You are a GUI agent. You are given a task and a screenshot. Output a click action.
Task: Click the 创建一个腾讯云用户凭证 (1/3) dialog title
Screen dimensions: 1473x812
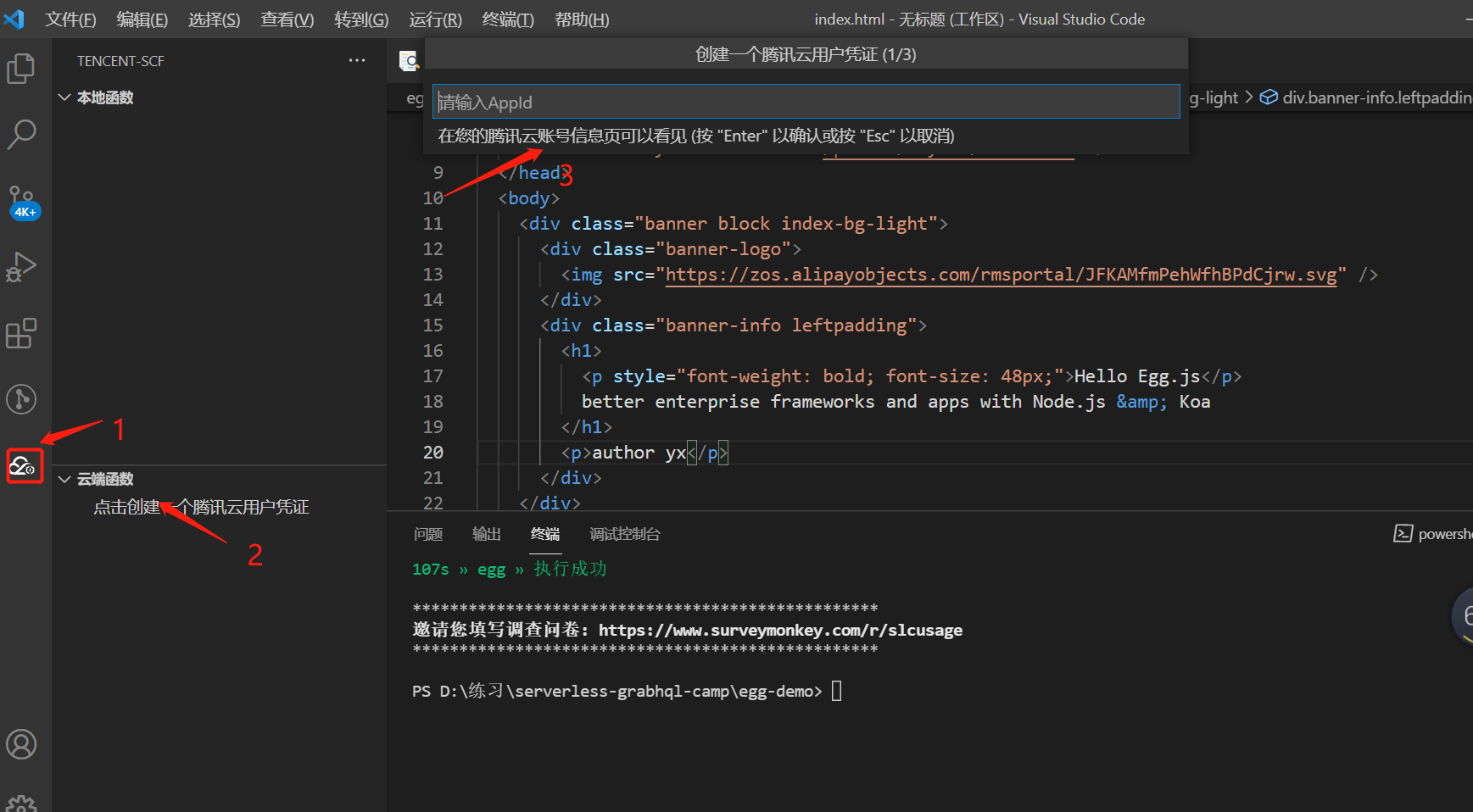click(806, 54)
